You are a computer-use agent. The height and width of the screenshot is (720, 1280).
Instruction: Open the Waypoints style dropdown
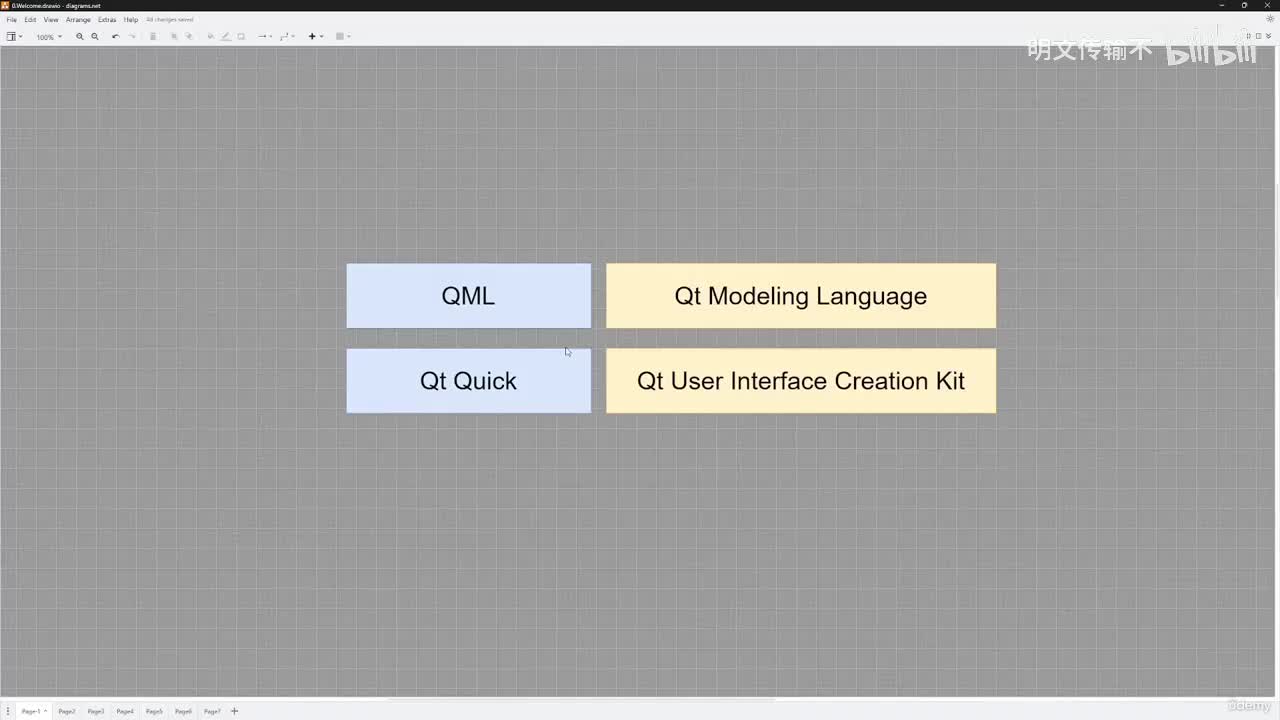coord(287,37)
